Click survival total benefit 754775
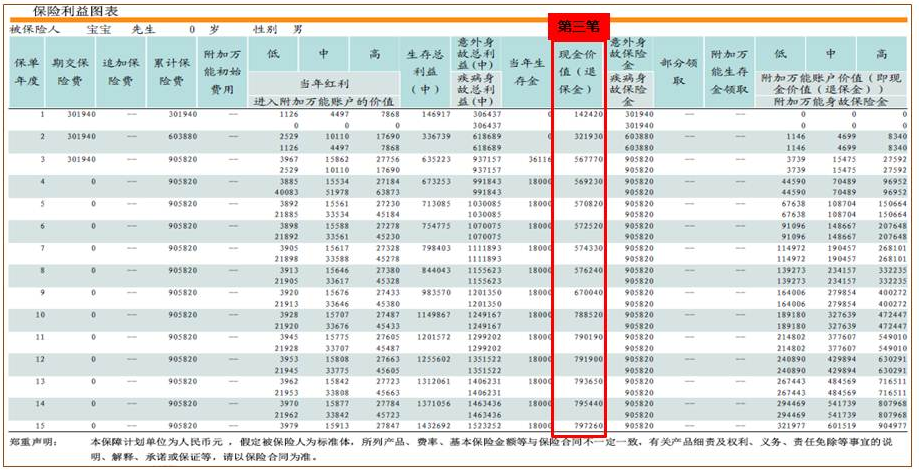The height and width of the screenshot is (474, 919). click(x=435, y=226)
